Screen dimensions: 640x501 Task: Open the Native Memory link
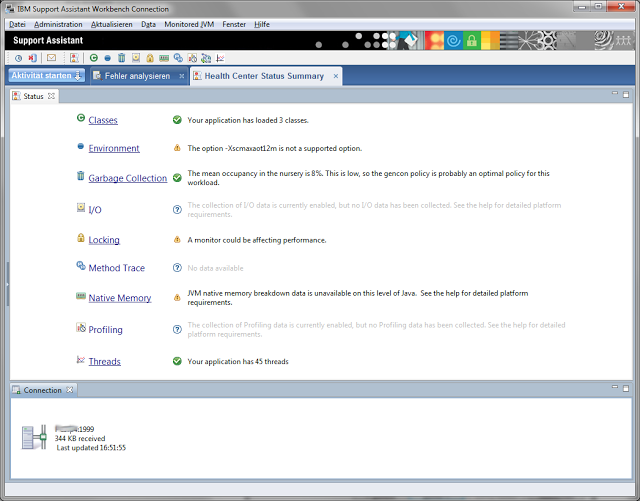[x=119, y=298]
